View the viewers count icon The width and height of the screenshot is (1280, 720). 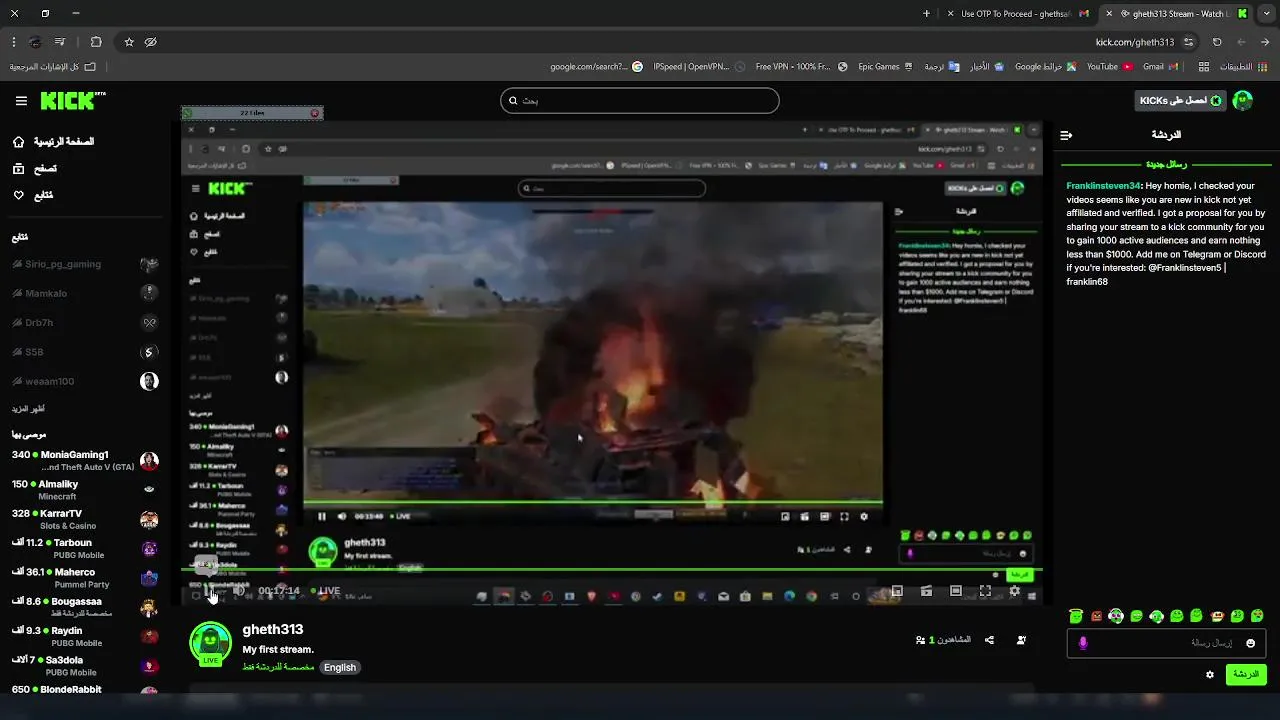tap(920, 640)
